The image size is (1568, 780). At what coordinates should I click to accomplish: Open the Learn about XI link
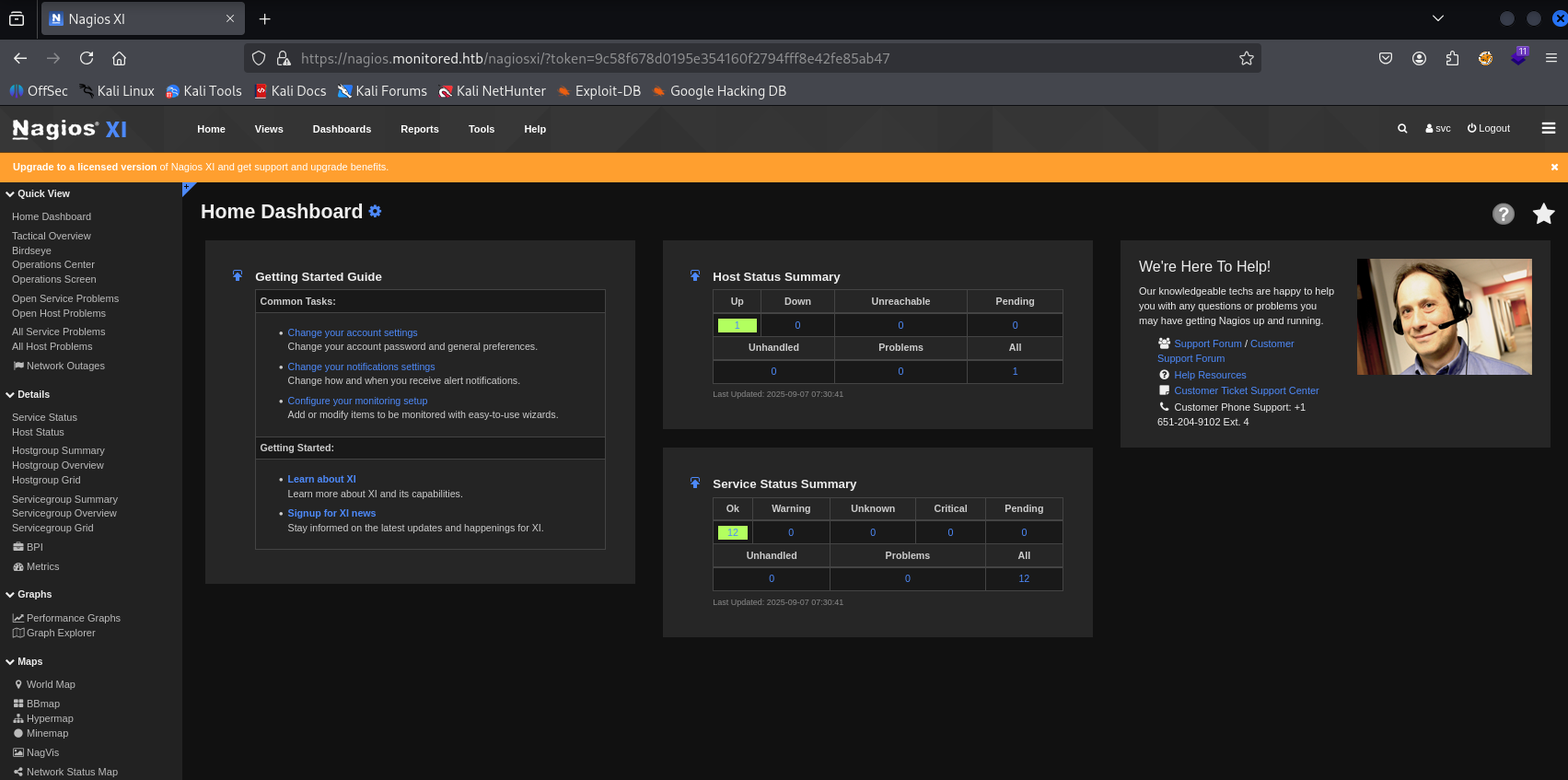[321, 479]
